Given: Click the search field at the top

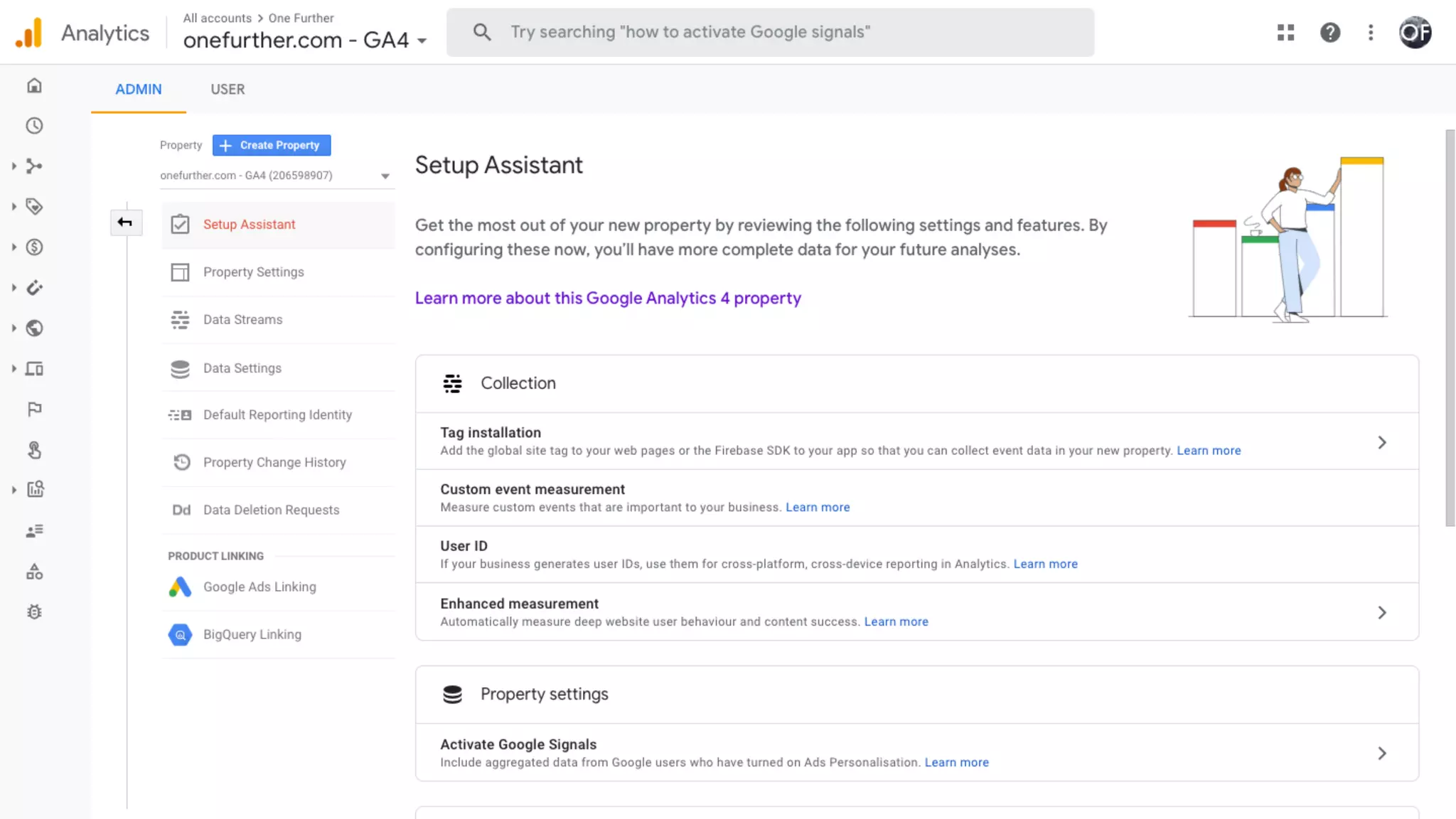Looking at the screenshot, I should pos(770,33).
